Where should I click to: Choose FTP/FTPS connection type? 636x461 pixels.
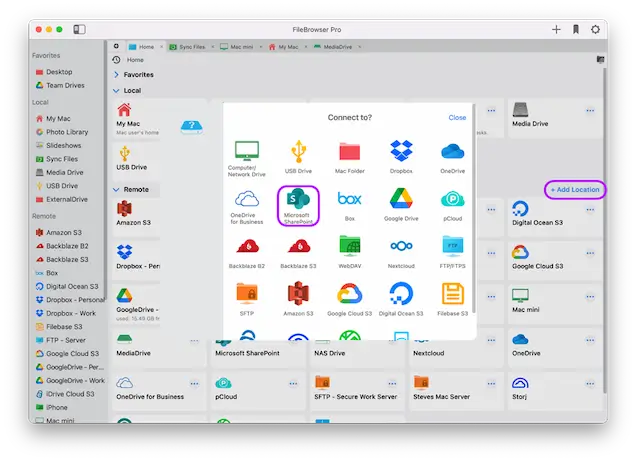pos(453,251)
